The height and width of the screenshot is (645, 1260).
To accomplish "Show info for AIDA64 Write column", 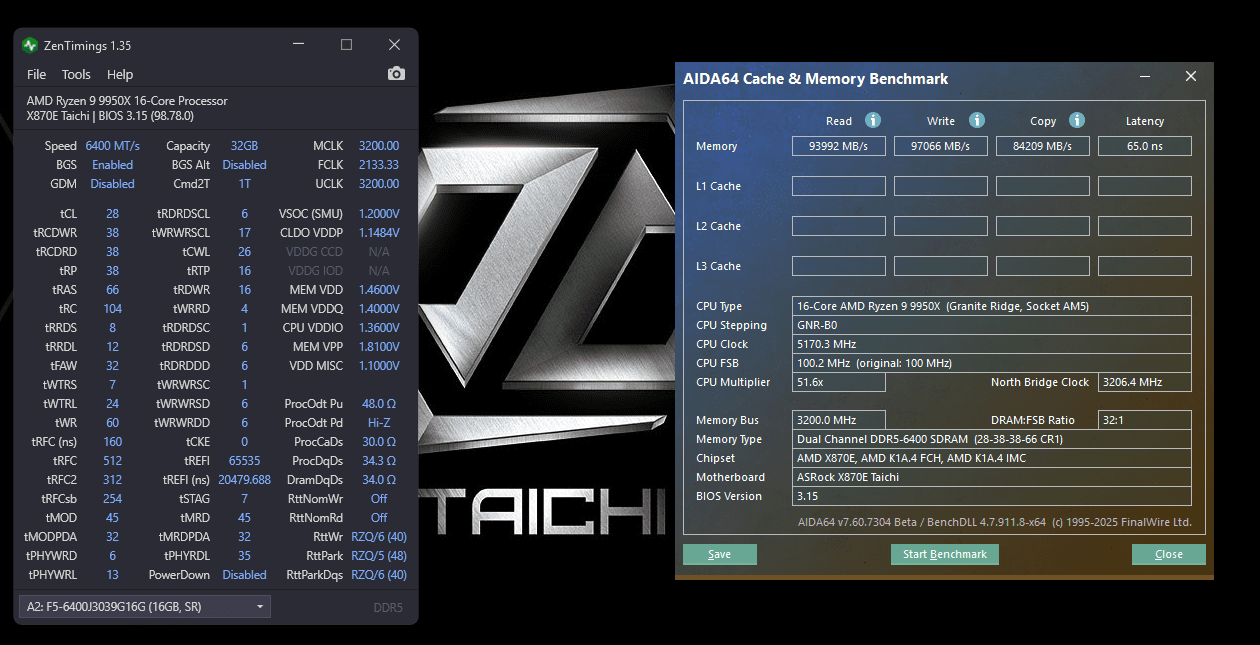I will click(x=977, y=120).
